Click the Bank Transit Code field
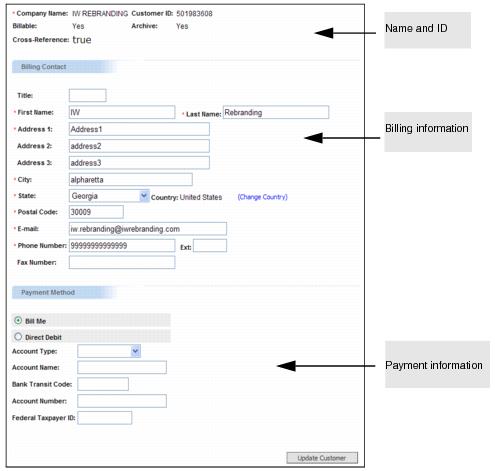Image resolution: width=495 pixels, height=471 pixels. (x=103, y=384)
